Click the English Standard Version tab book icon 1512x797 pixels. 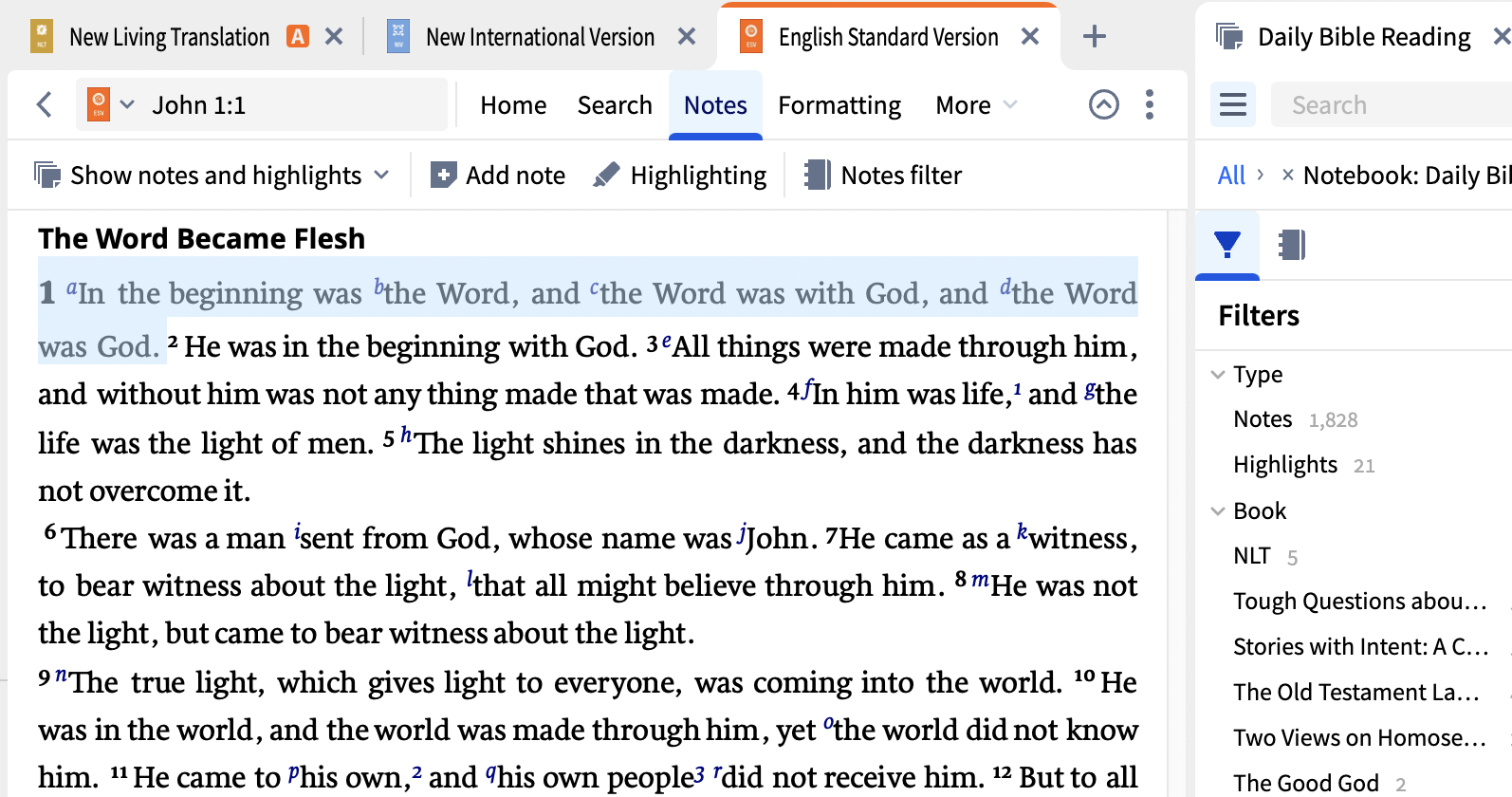(751, 37)
